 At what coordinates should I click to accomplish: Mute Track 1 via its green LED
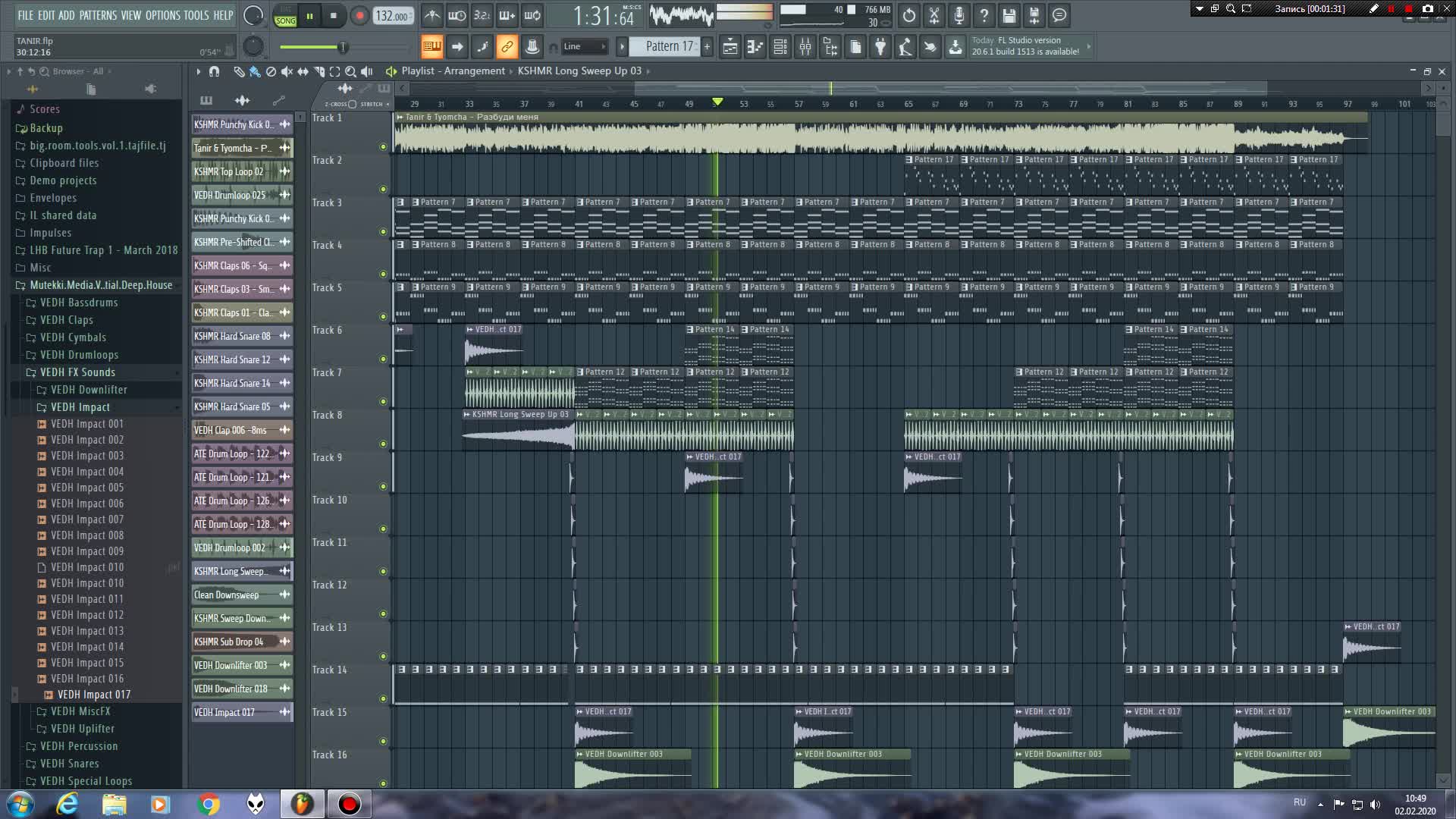point(383,147)
